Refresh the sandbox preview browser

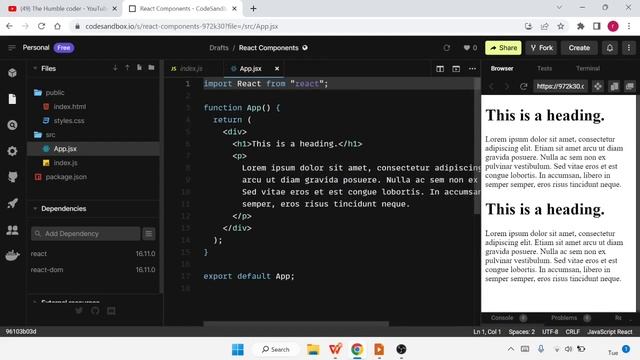(x=524, y=86)
